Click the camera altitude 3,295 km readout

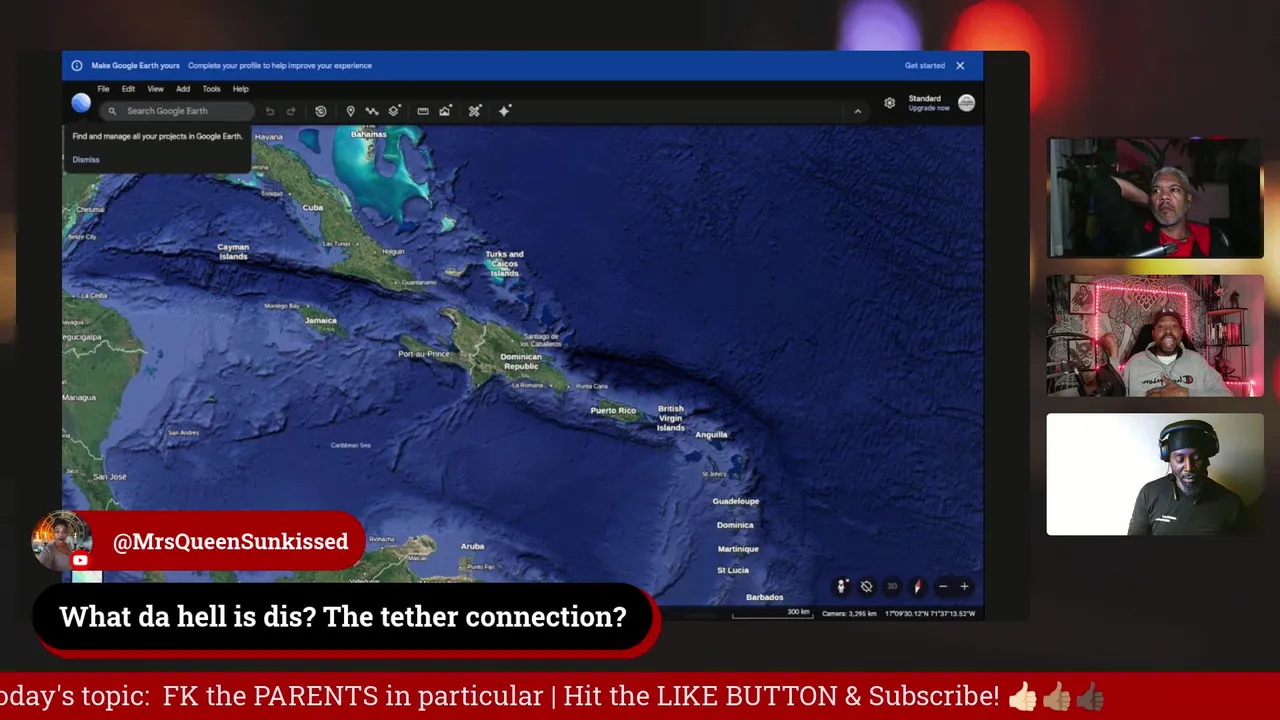click(x=849, y=613)
